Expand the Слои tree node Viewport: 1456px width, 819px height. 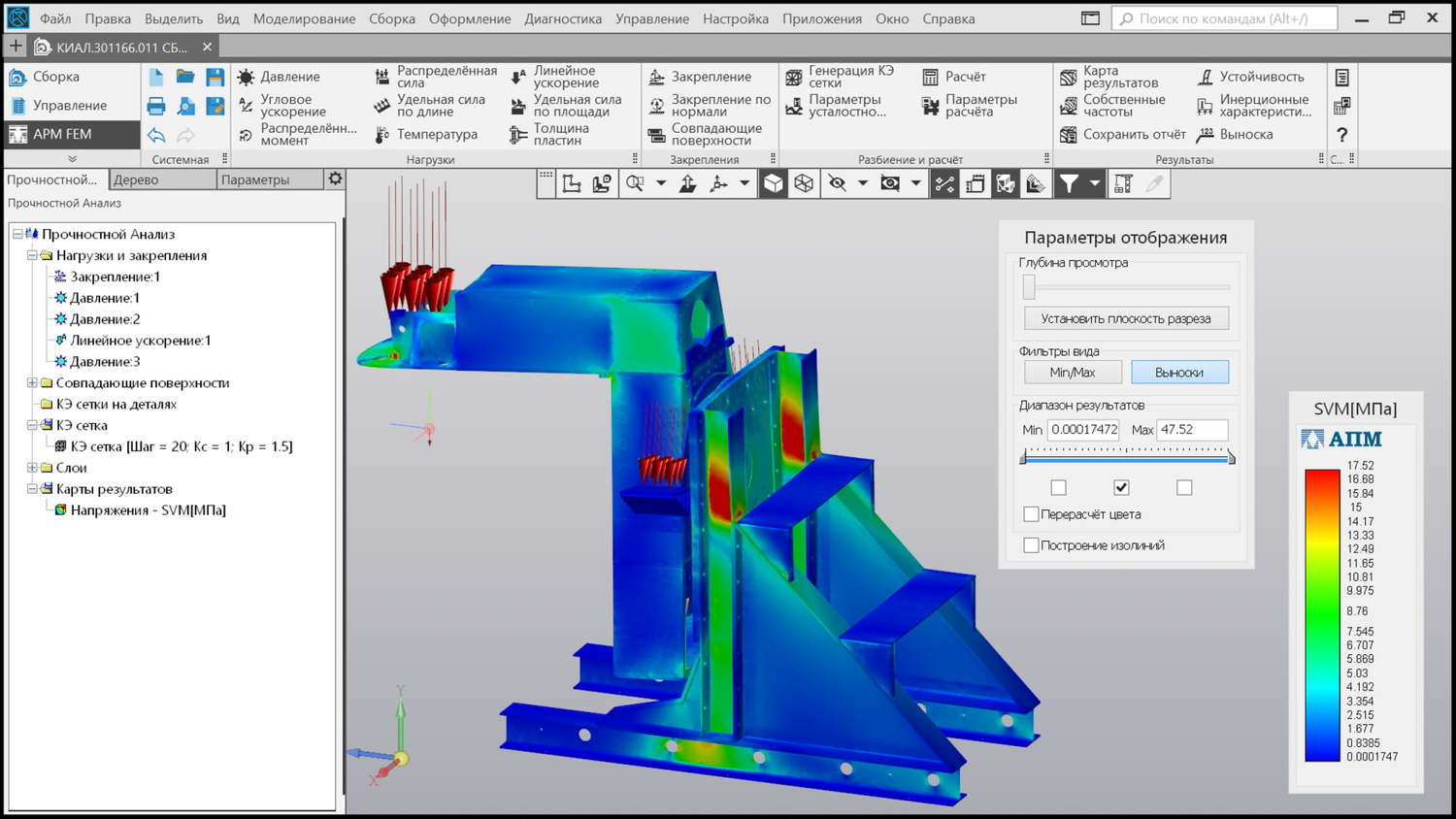click(x=32, y=468)
